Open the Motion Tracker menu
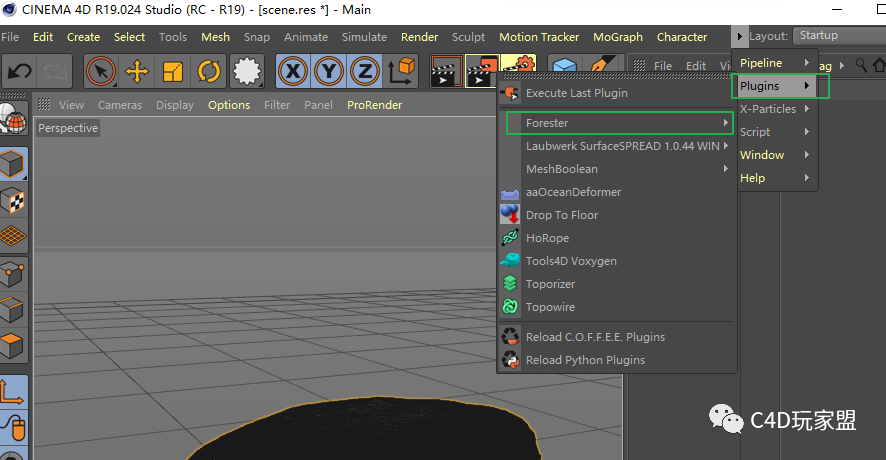This screenshot has height=460, width=886. 538,37
